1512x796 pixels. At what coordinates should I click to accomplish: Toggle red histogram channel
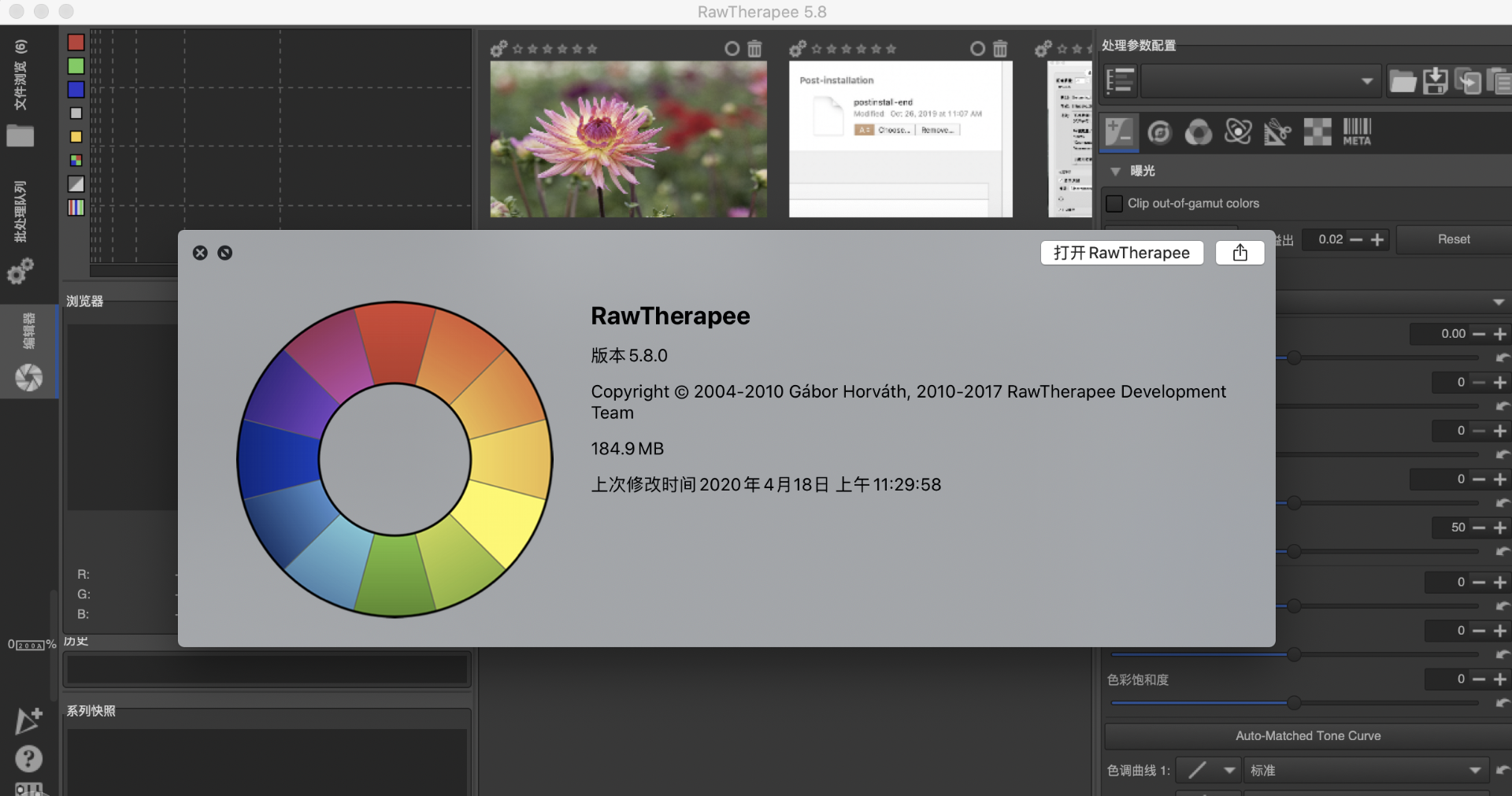pos(76,43)
